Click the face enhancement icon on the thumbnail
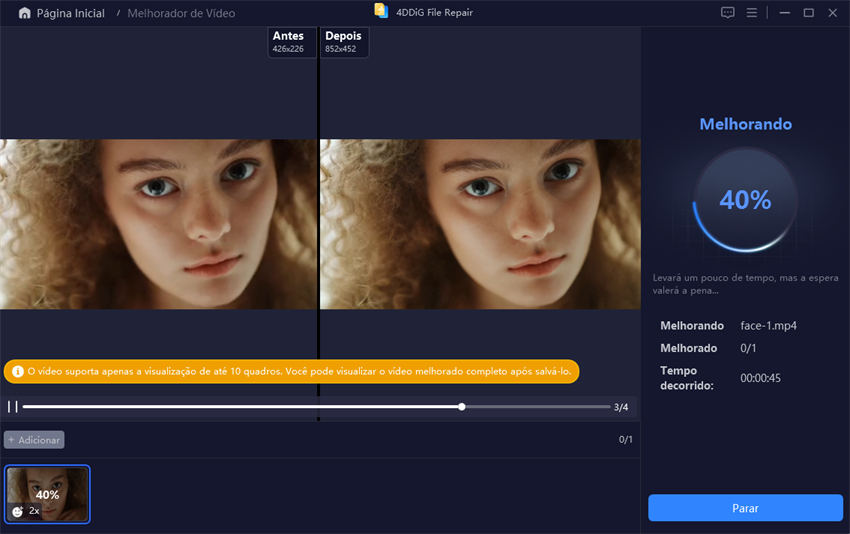This screenshot has height=534, width=850. (18, 510)
